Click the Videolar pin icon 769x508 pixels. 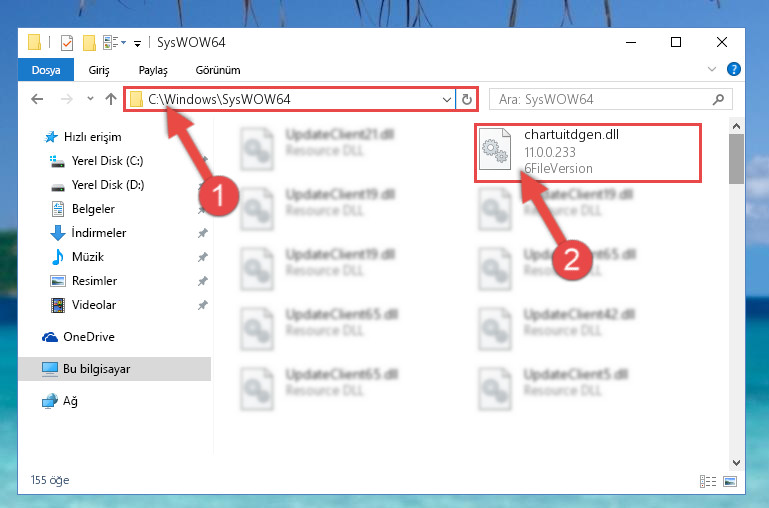pyautogui.click(x=203, y=305)
